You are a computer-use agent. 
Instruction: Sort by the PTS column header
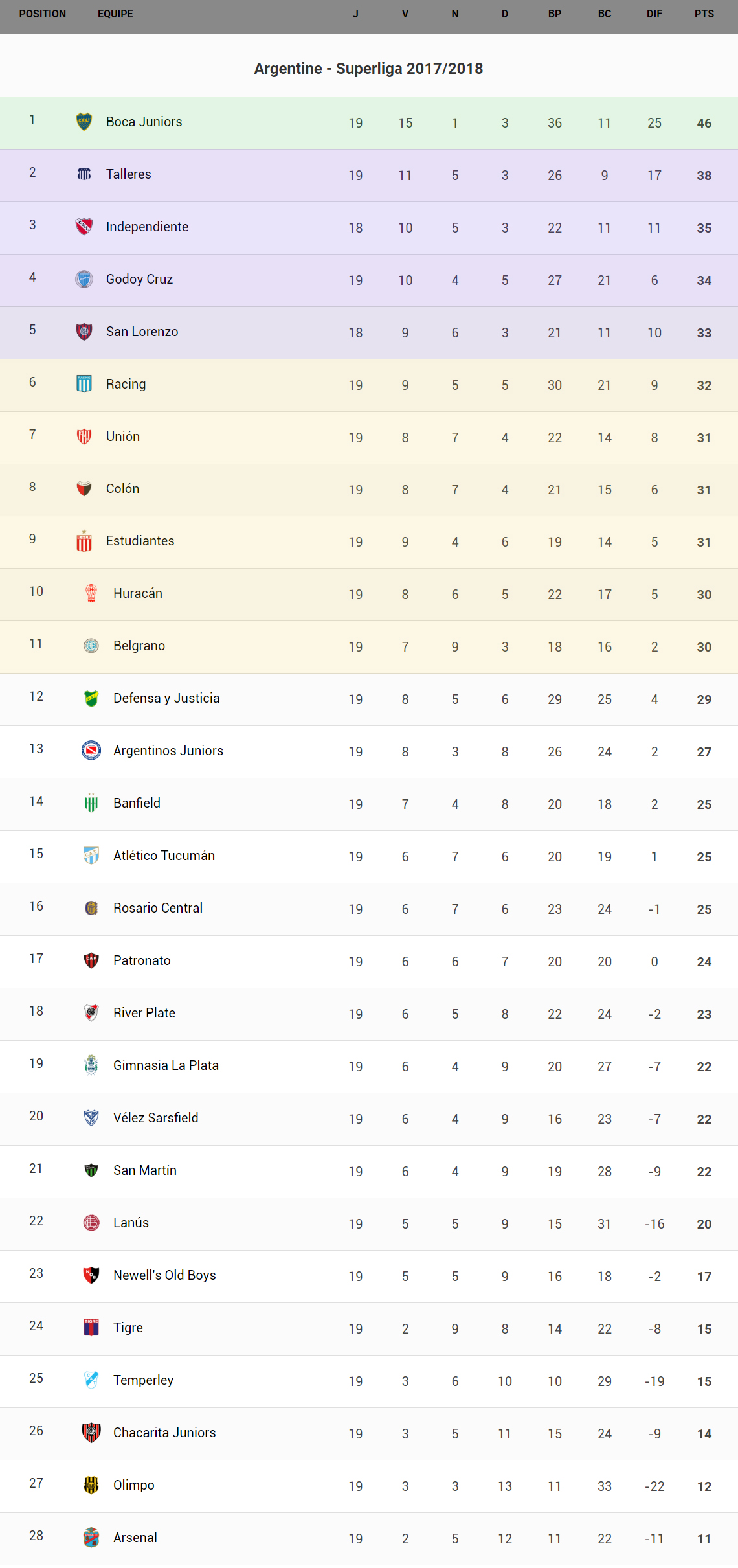tap(704, 14)
